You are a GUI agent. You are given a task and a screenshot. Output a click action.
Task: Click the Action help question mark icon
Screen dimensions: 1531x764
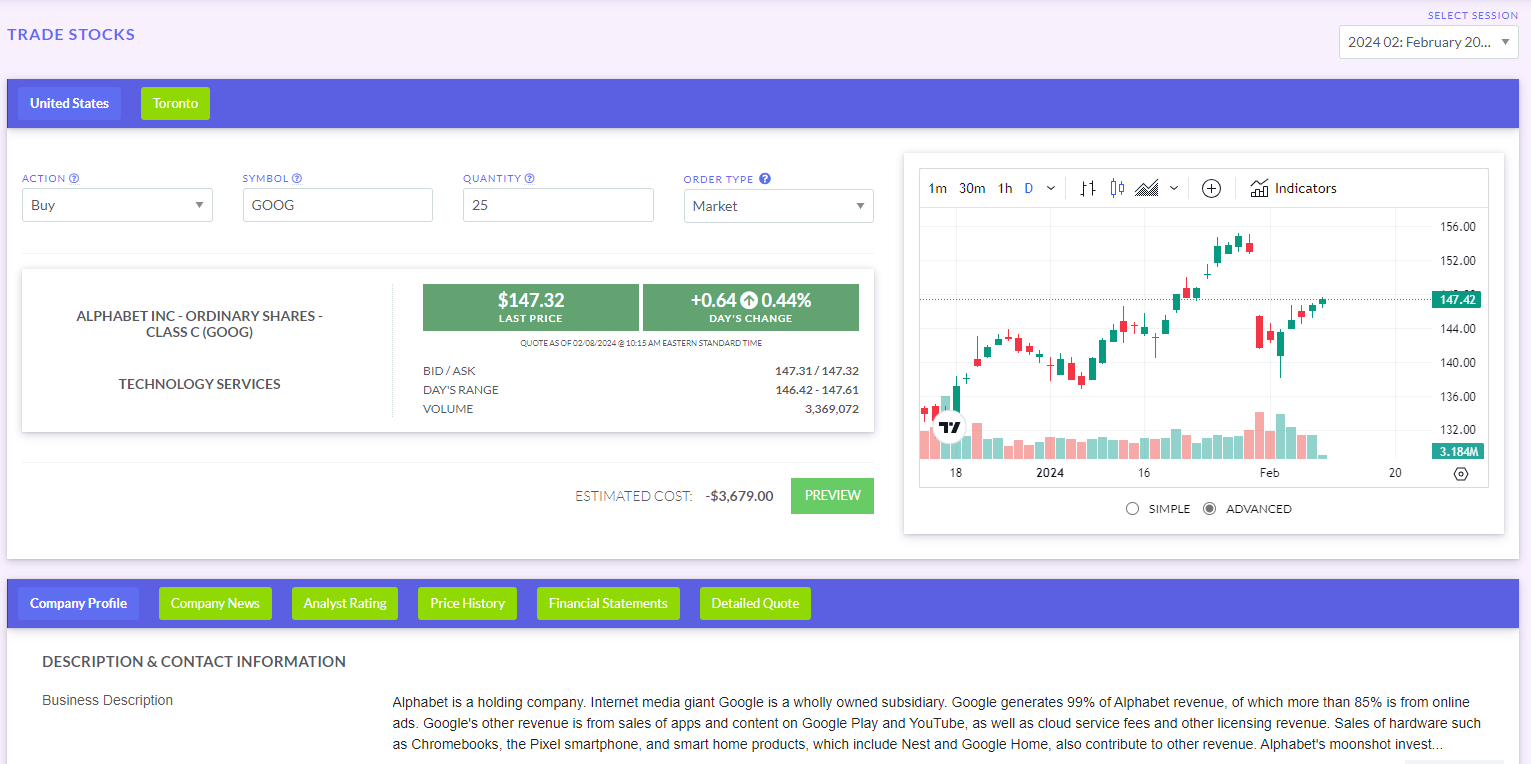pyautogui.click(x=74, y=179)
